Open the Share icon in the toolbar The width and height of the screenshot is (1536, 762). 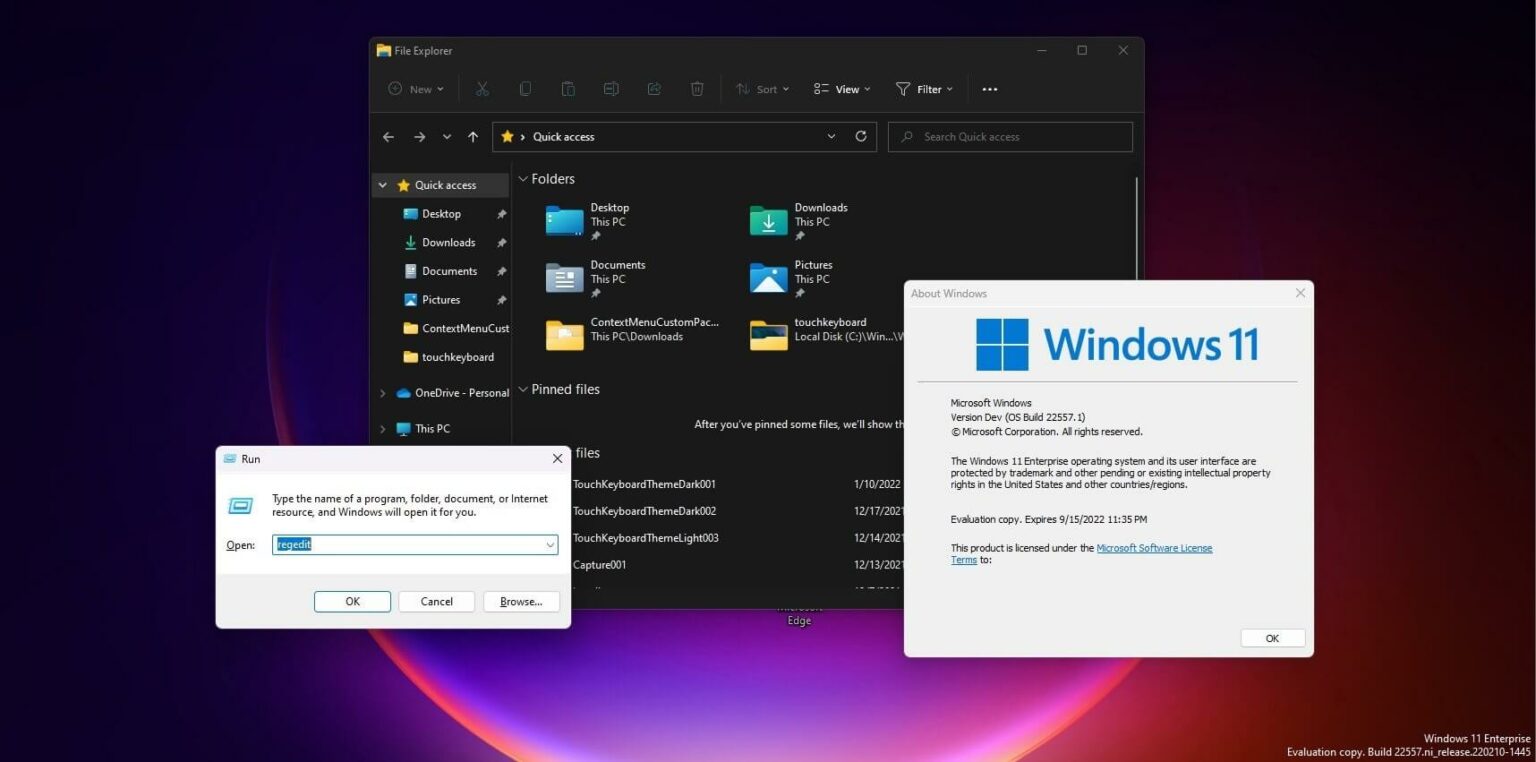coord(654,89)
